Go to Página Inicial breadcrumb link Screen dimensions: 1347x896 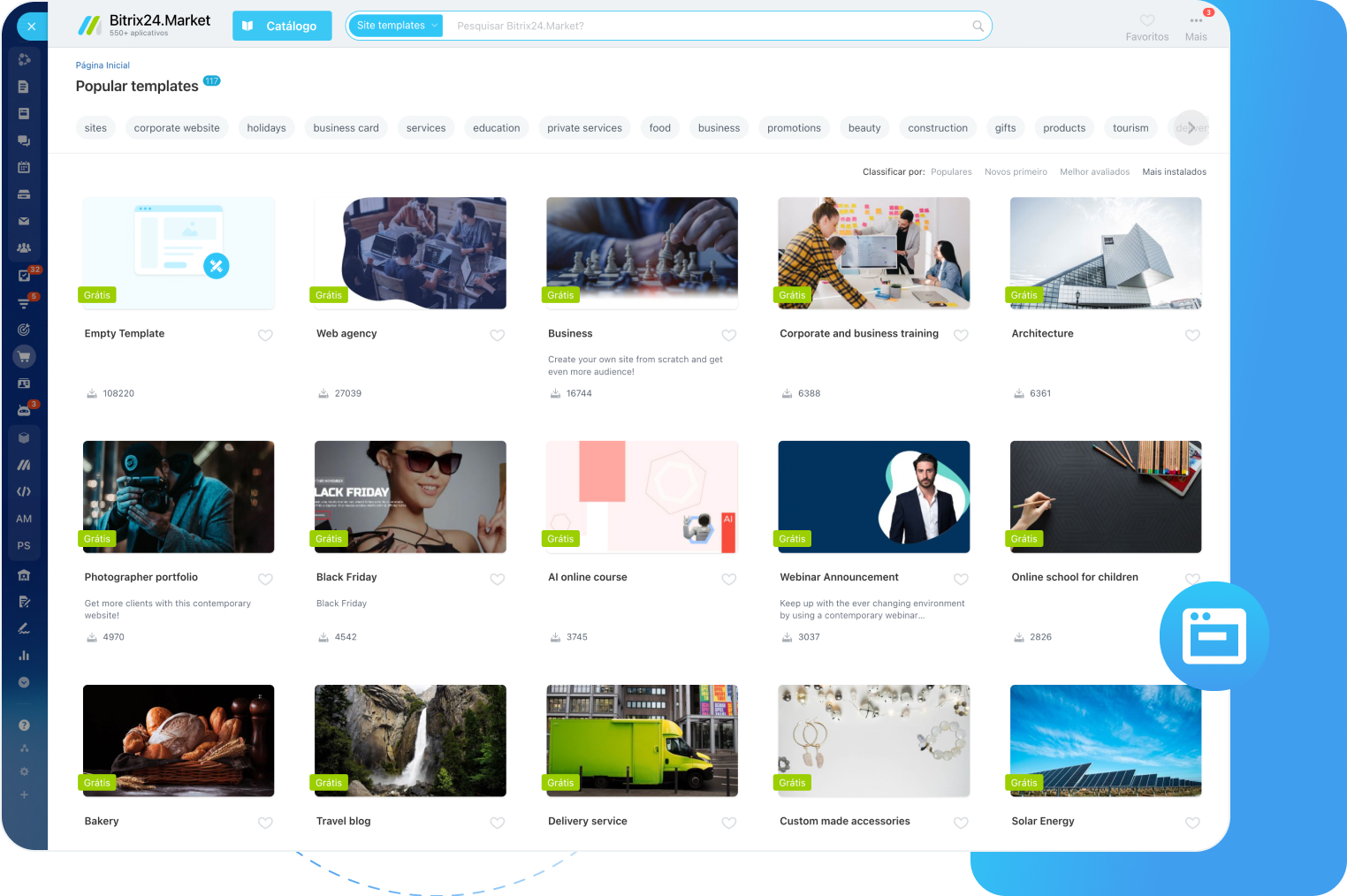pos(103,65)
